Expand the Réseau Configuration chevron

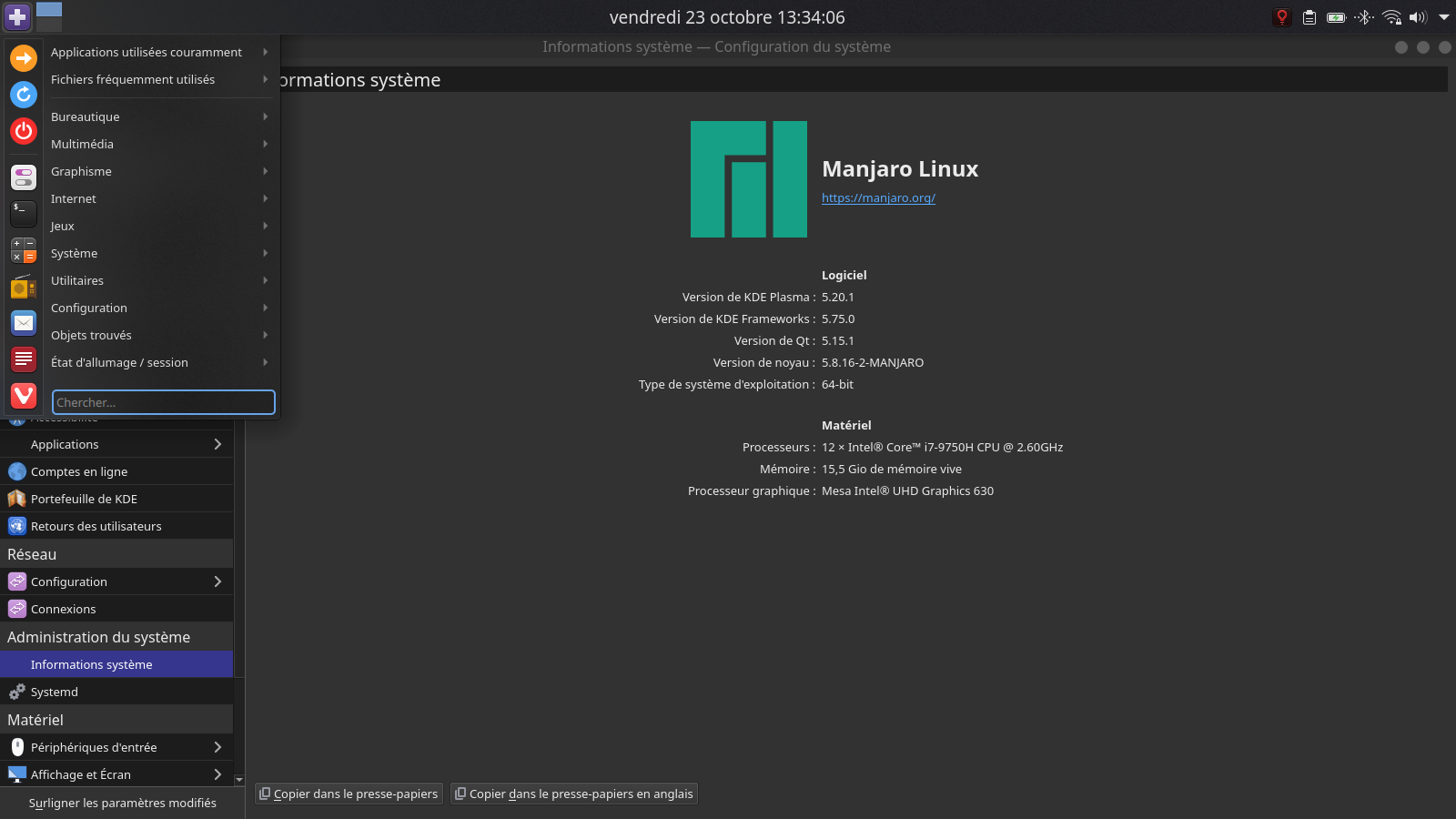coord(217,581)
